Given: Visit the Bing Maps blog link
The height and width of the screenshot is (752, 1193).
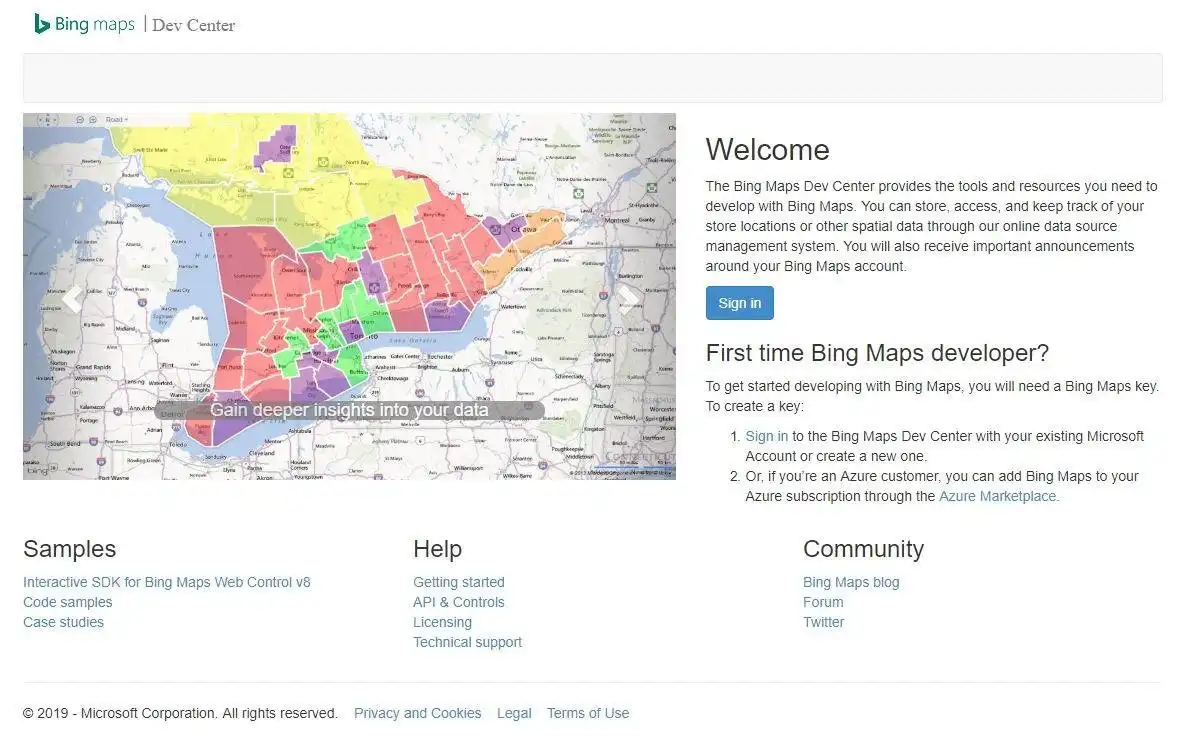Looking at the screenshot, I should click(851, 582).
